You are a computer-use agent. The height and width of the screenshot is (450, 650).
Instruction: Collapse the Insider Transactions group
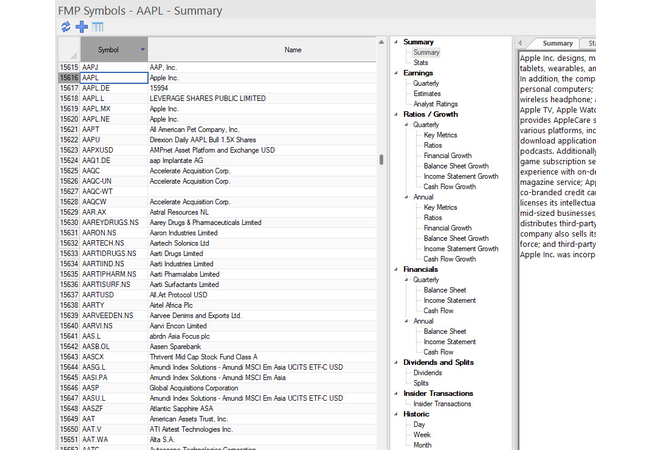click(396, 394)
